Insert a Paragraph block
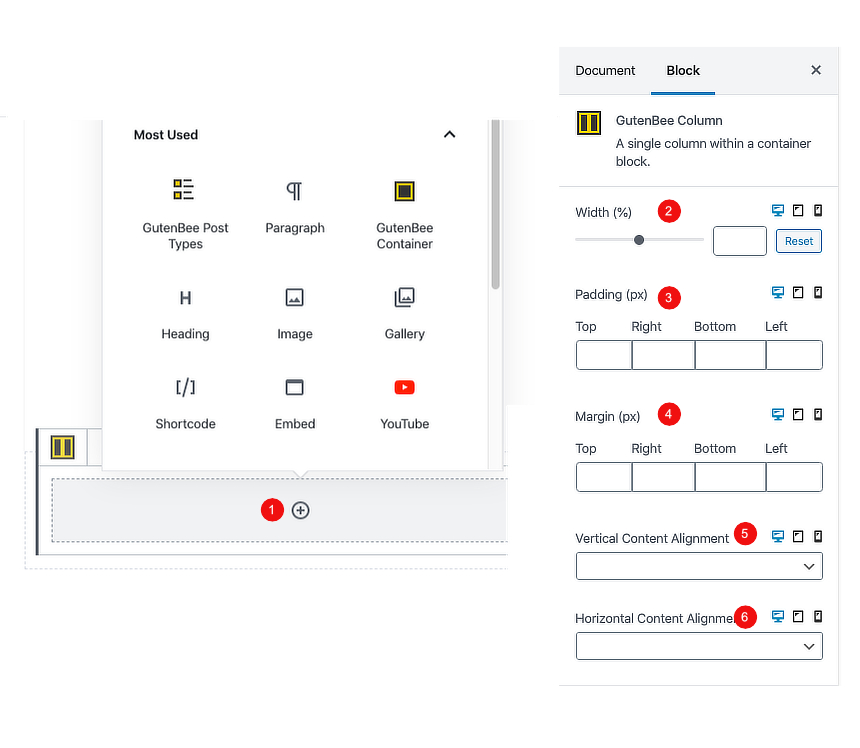The width and height of the screenshot is (860, 748). click(x=294, y=205)
